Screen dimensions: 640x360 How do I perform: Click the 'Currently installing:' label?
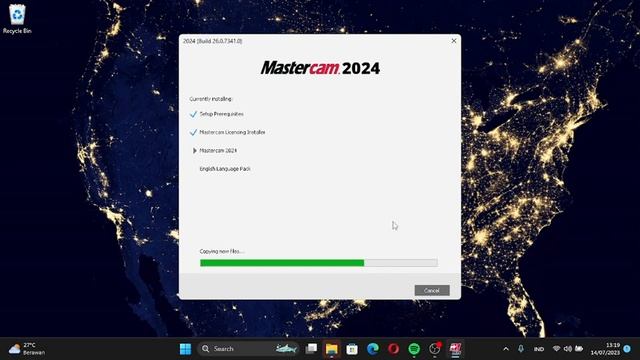click(x=211, y=99)
